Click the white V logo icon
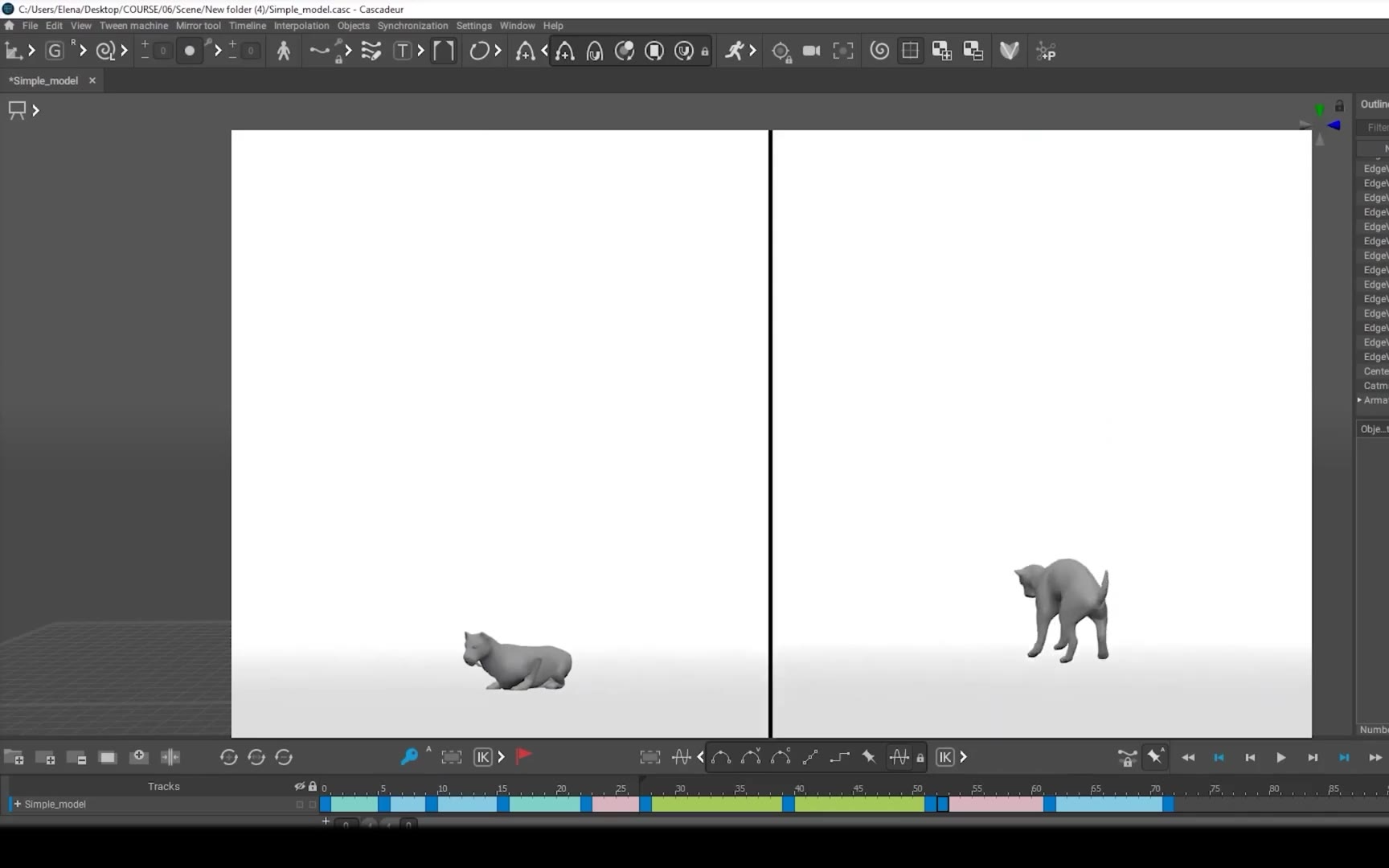Screen dimensions: 1389x868 pyautogui.click(x=1010, y=51)
